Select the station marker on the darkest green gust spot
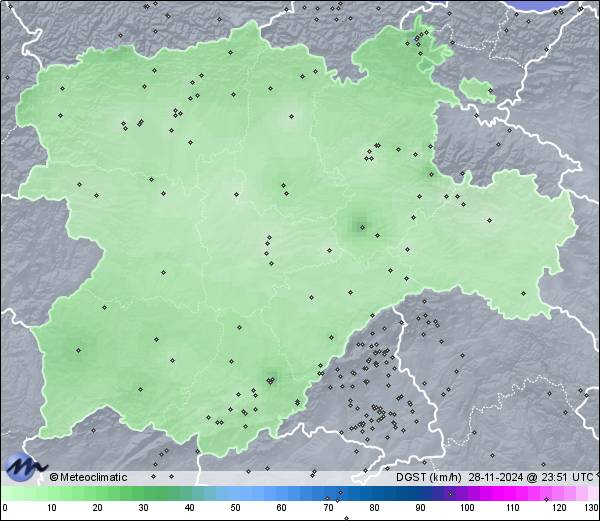The image size is (600, 521). click(362, 228)
